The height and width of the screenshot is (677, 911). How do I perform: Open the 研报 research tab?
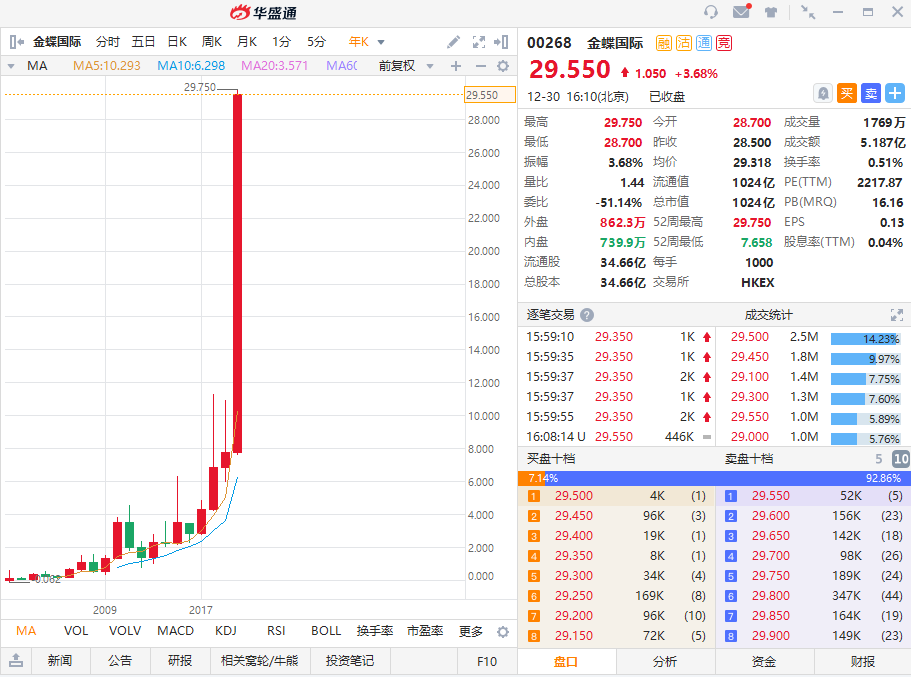coord(180,661)
